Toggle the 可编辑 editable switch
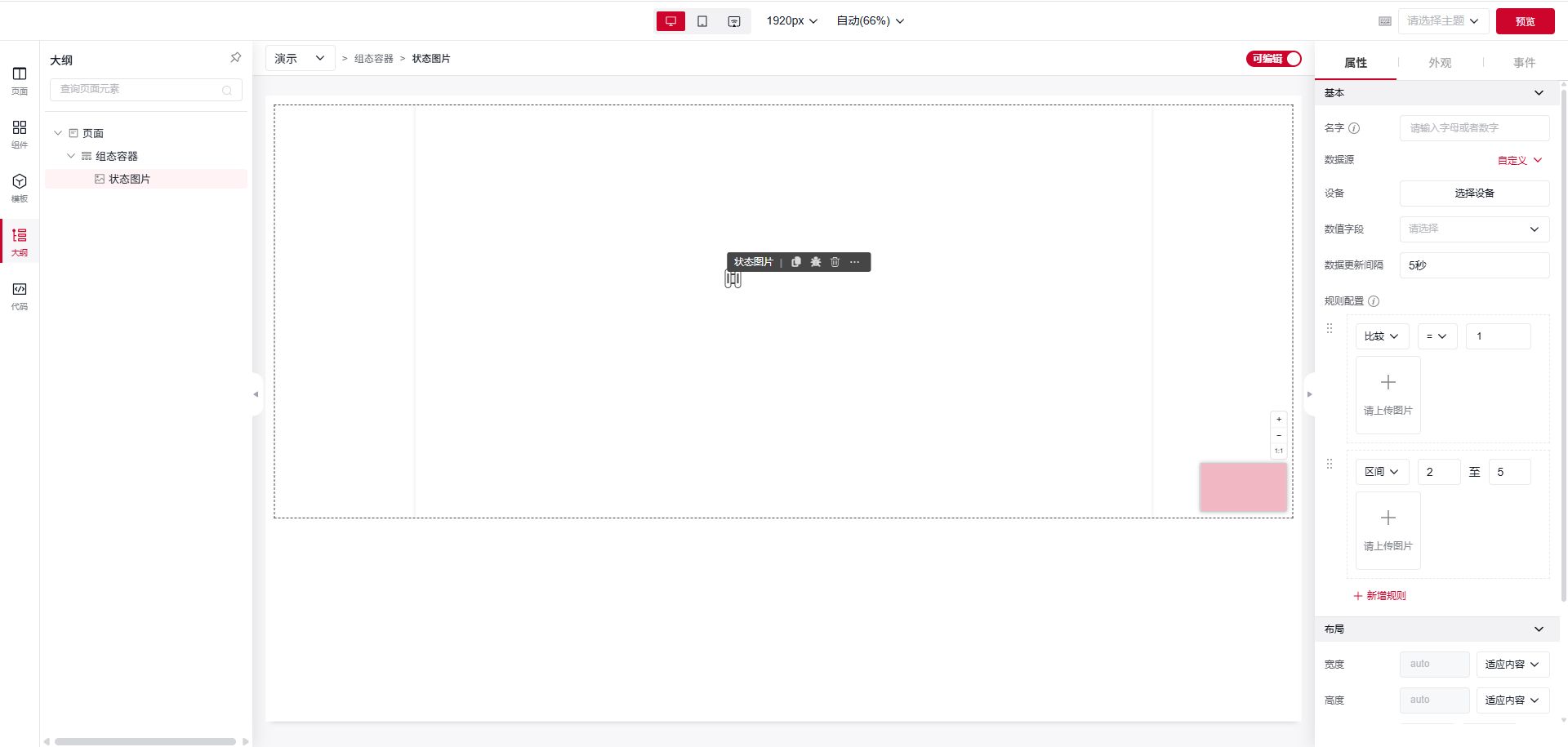The image size is (1568, 747). coord(1273,59)
